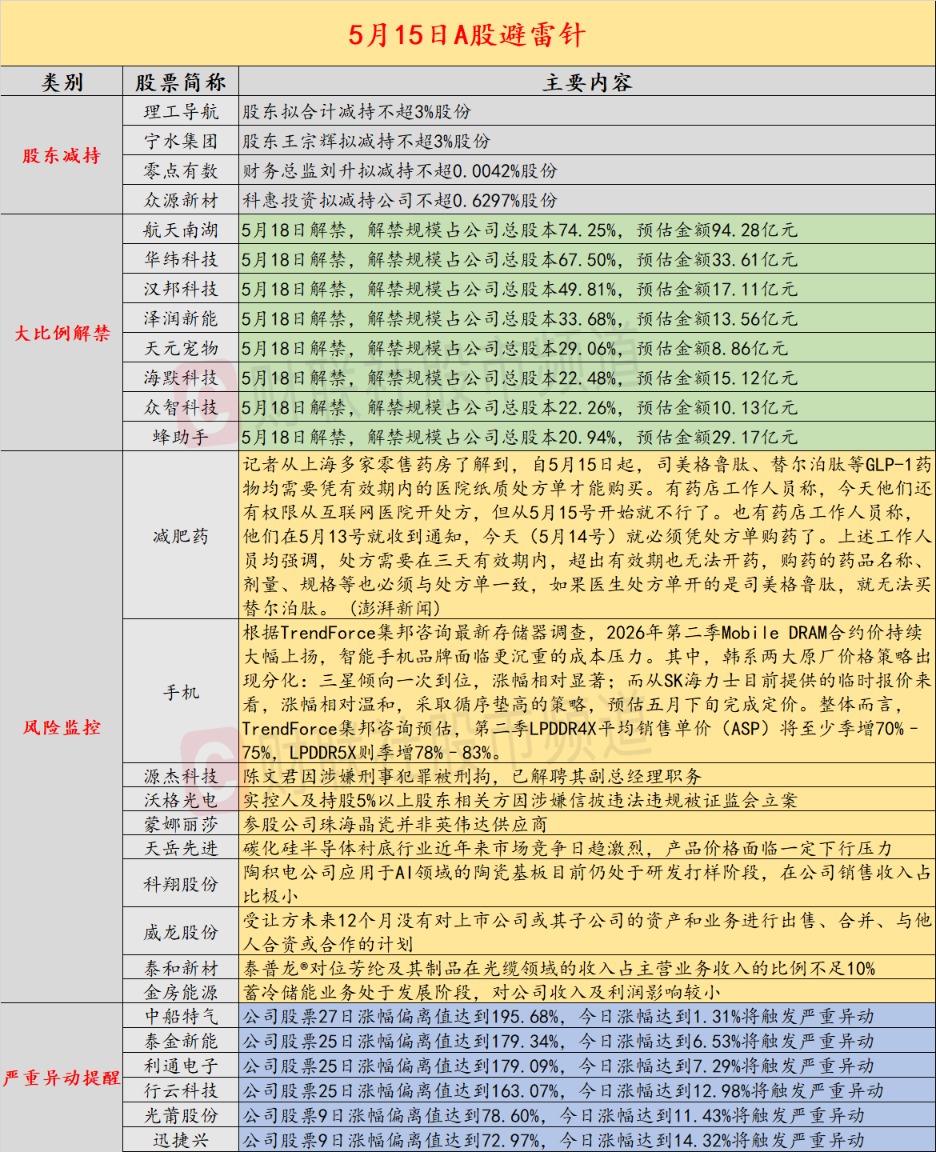Click the TrendForce Mobile DRAM paragraph

pos(587,692)
